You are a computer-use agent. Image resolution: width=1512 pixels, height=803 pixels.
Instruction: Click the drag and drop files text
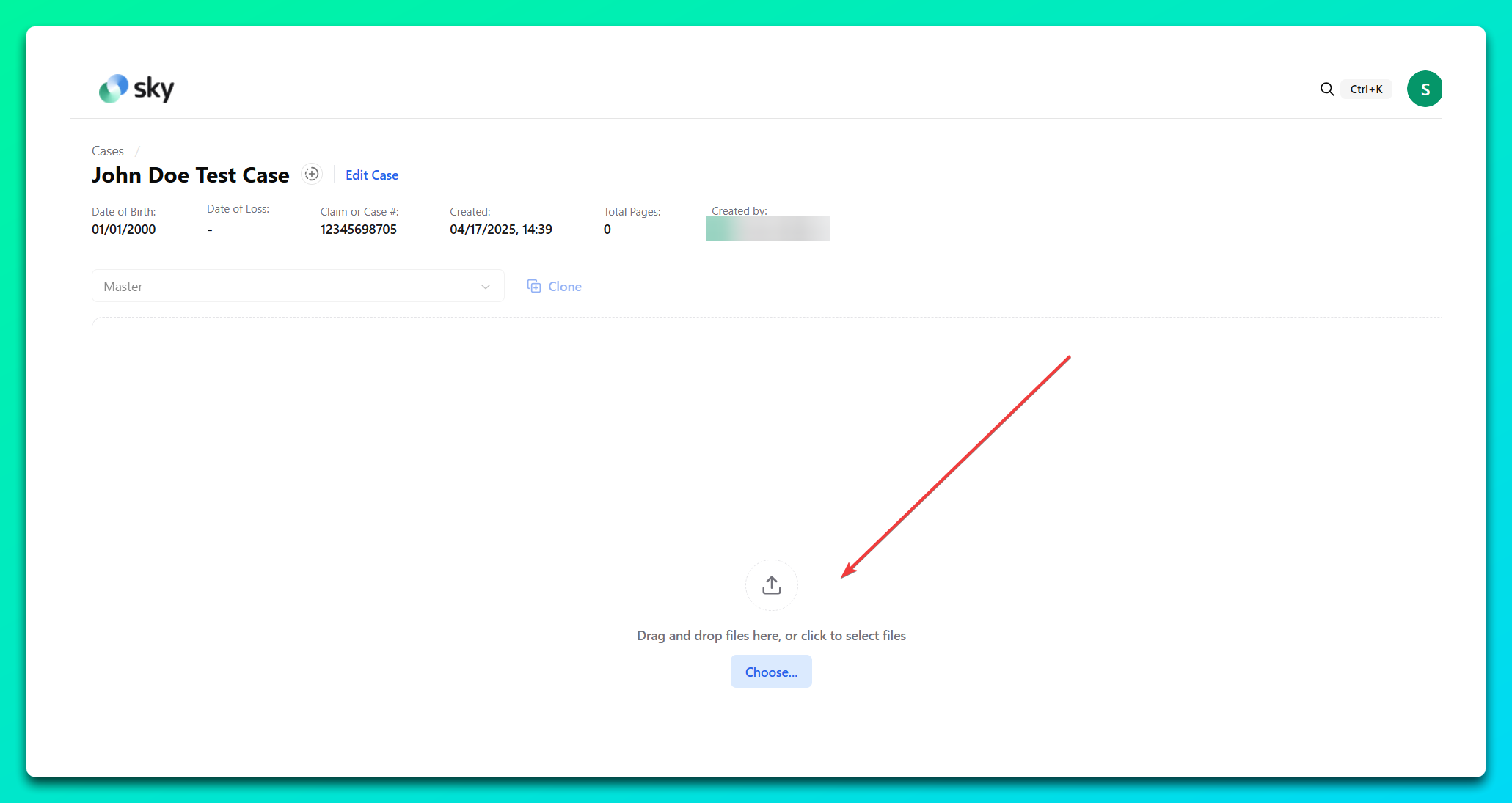coord(771,636)
